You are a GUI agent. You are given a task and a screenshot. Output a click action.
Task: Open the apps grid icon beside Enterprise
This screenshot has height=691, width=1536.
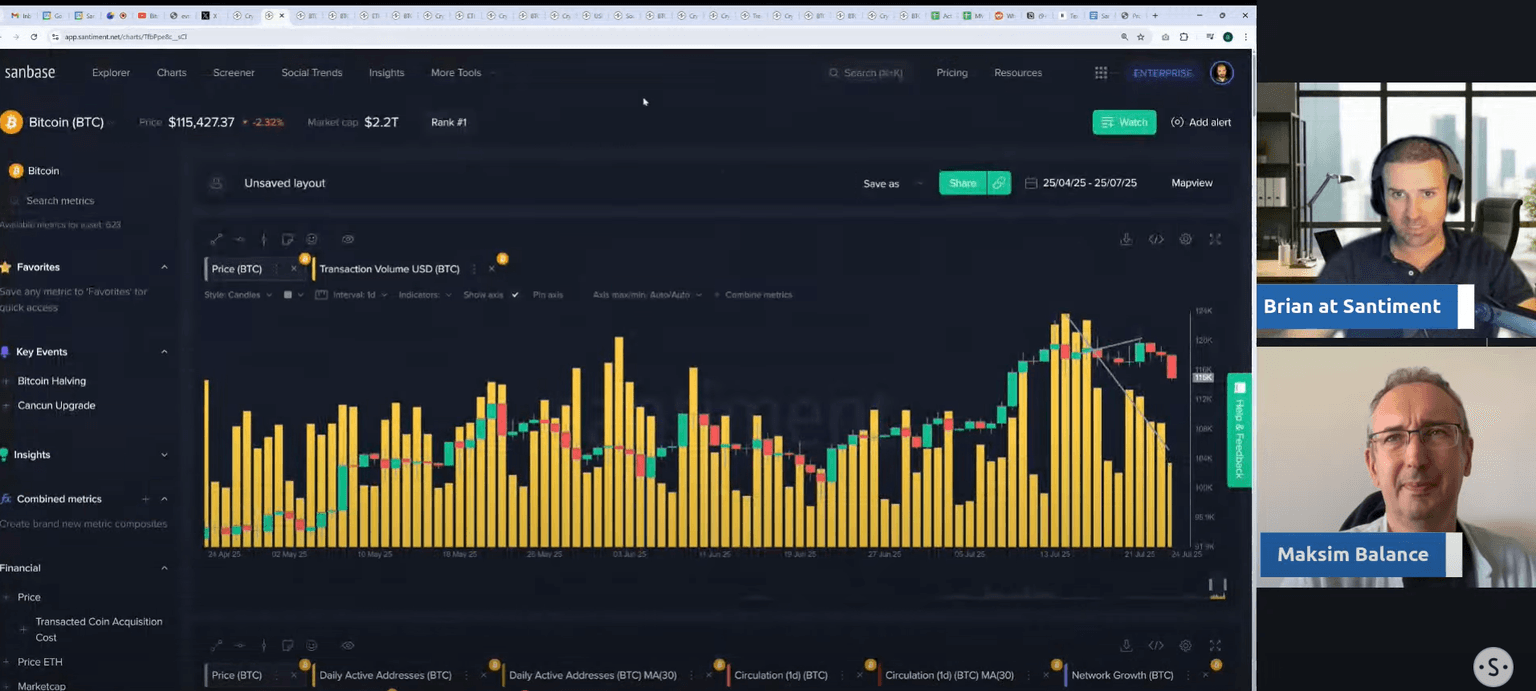pyautogui.click(x=1101, y=73)
